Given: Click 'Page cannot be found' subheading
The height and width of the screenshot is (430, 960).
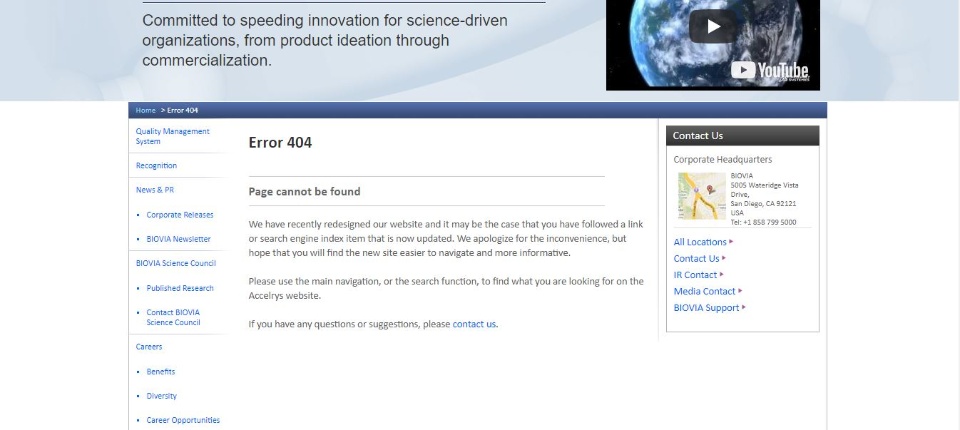Looking at the screenshot, I should (x=304, y=192).
